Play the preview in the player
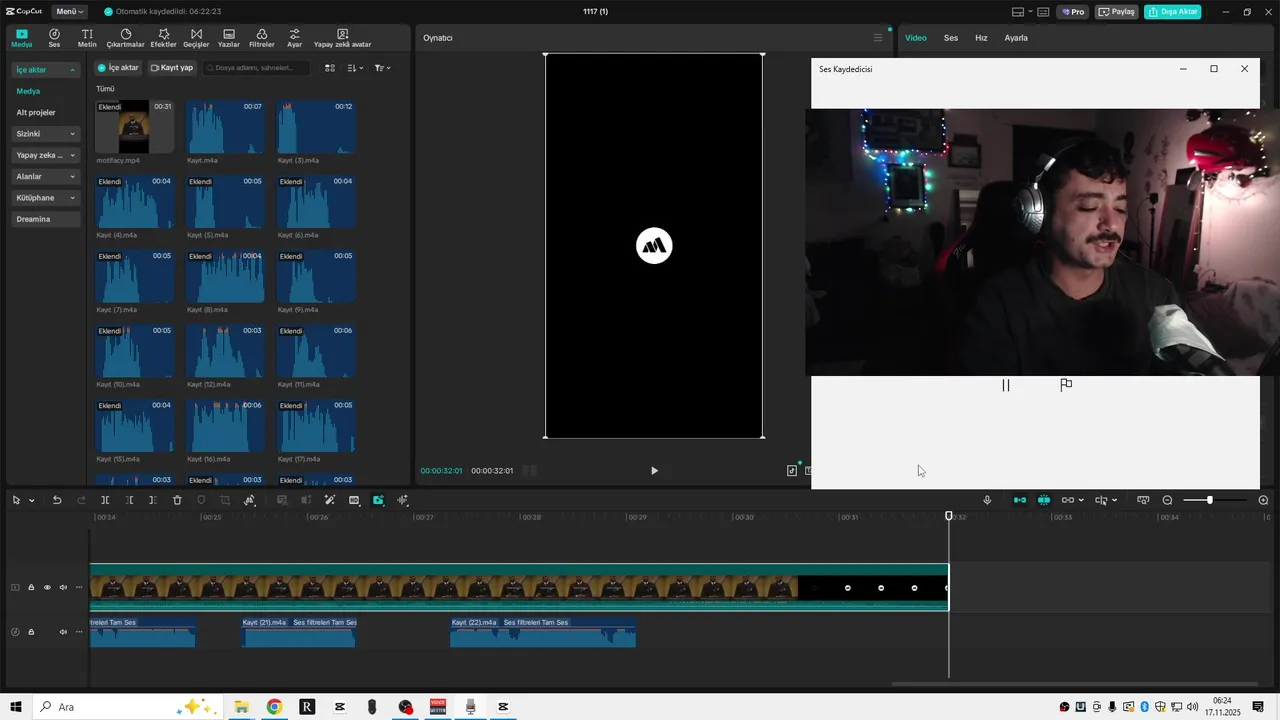The width and height of the screenshot is (1280, 720). click(x=654, y=471)
